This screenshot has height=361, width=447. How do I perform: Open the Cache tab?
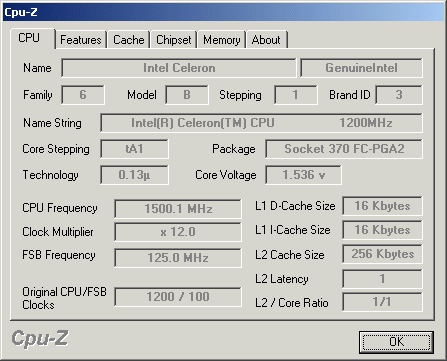[x=128, y=40]
